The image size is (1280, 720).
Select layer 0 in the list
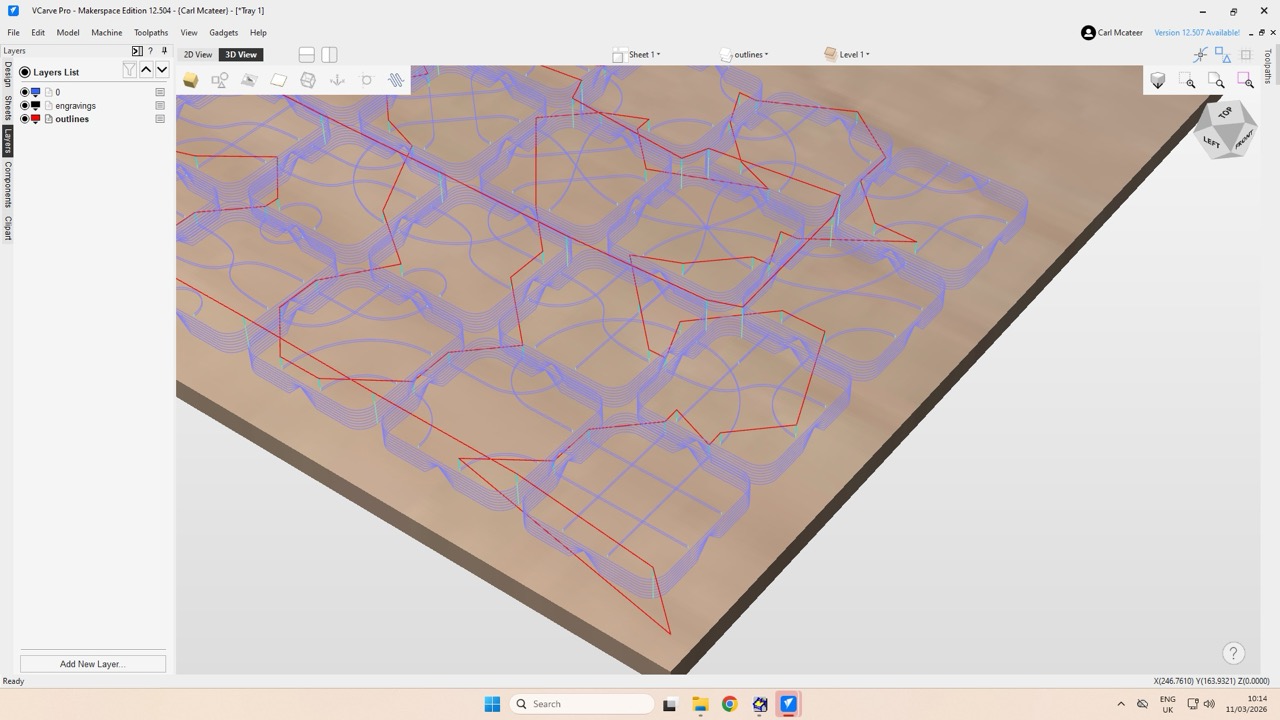tap(58, 92)
